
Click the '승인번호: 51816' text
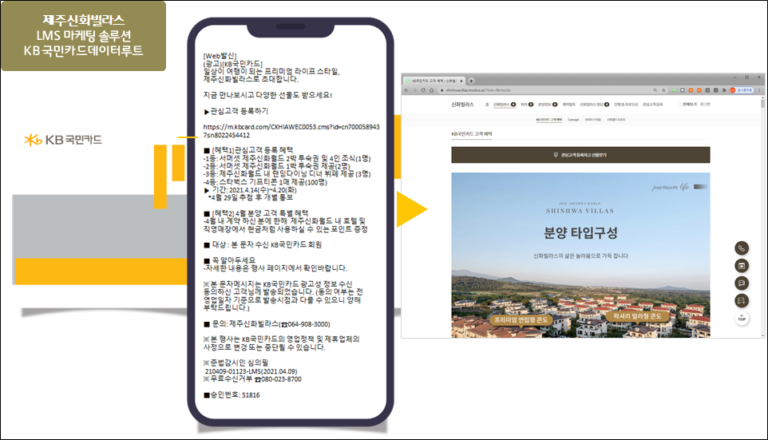(232, 395)
